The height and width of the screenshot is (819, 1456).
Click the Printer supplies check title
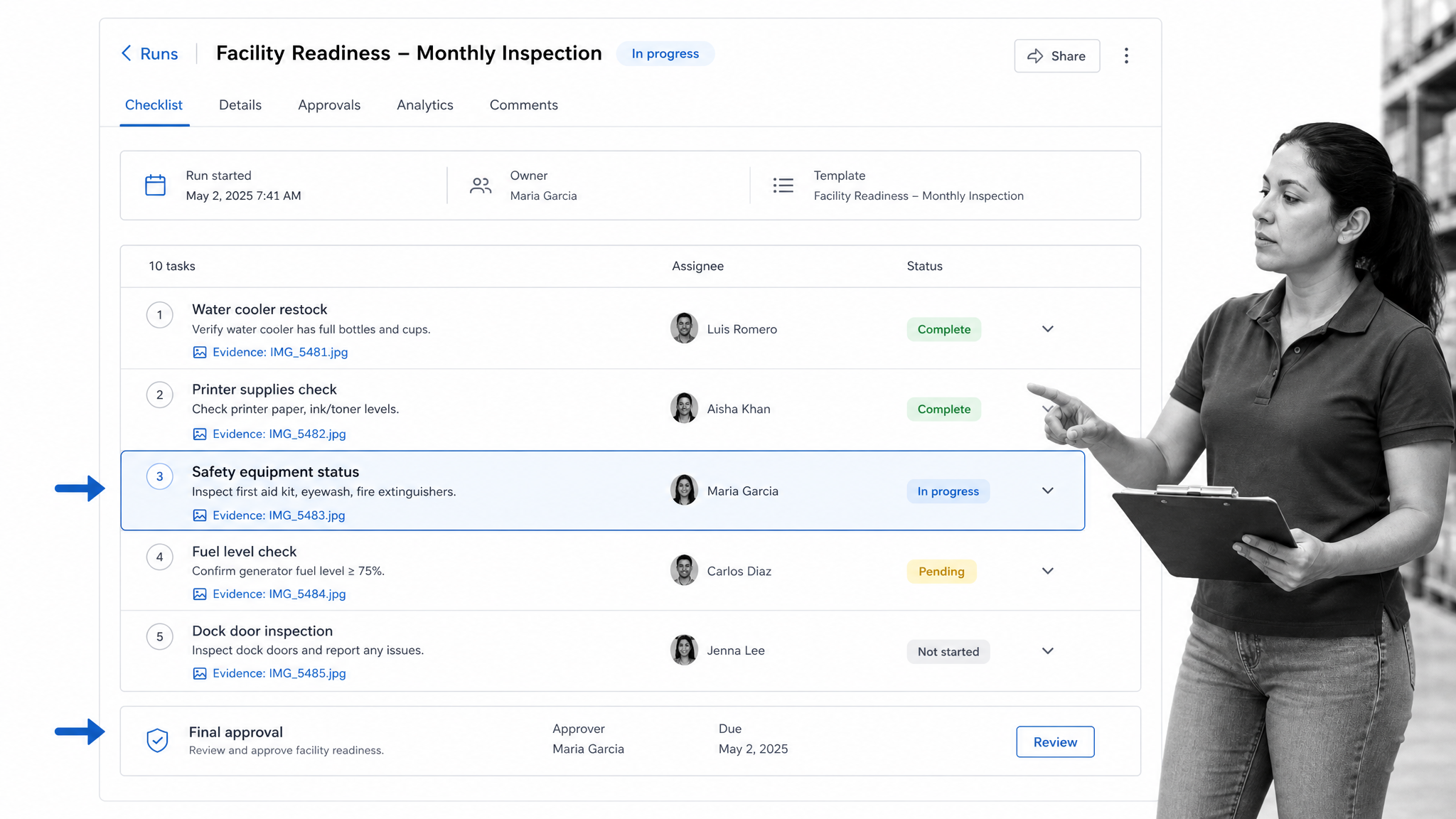tap(264, 390)
